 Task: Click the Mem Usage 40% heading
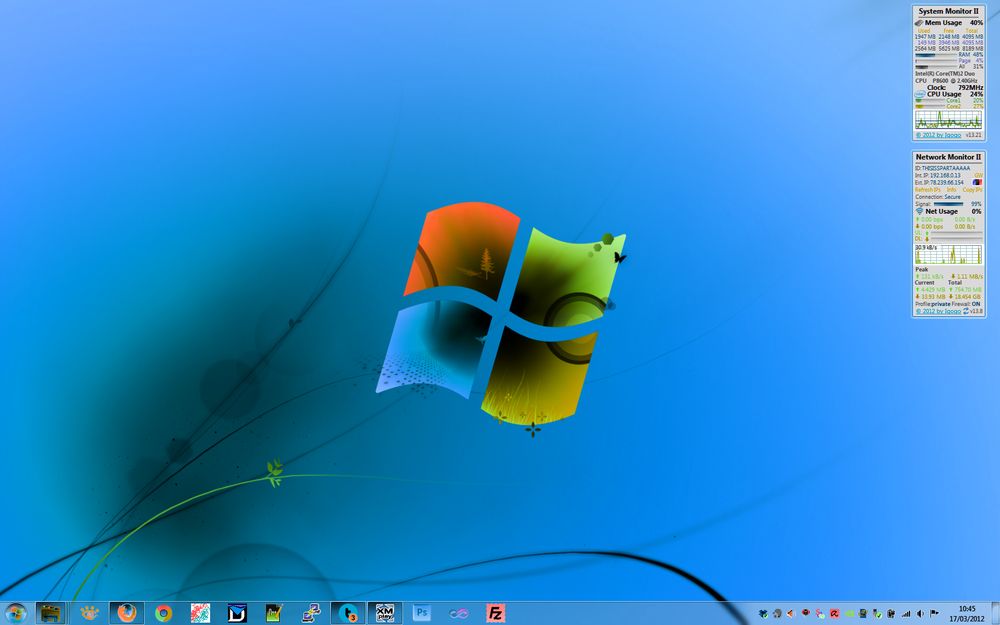[x=948, y=22]
